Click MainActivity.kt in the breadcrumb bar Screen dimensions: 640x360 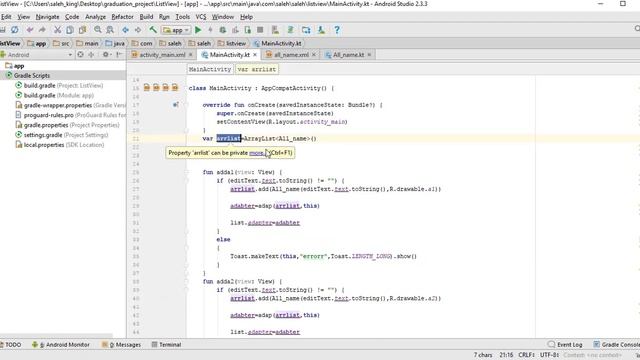pos(278,43)
